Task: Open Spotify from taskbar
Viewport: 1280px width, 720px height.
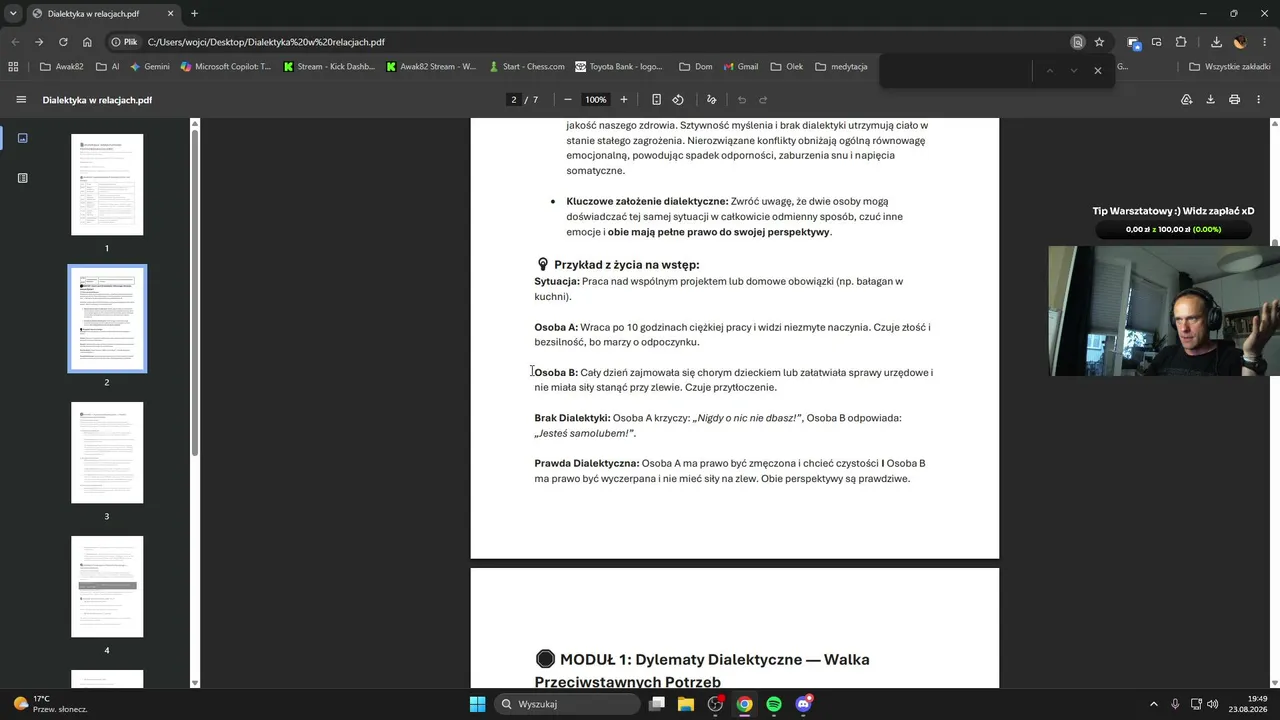Action: pyautogui.click(x=774, y=704)
